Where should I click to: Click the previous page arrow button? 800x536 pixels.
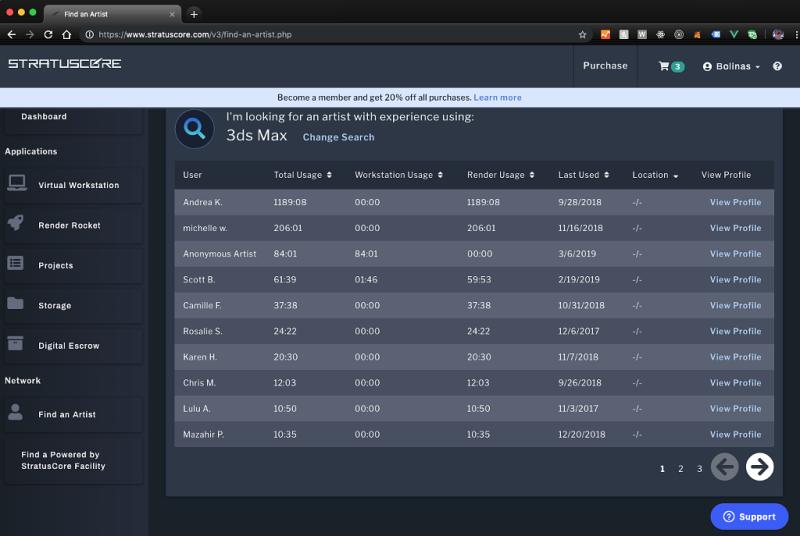tap(725, 466)
